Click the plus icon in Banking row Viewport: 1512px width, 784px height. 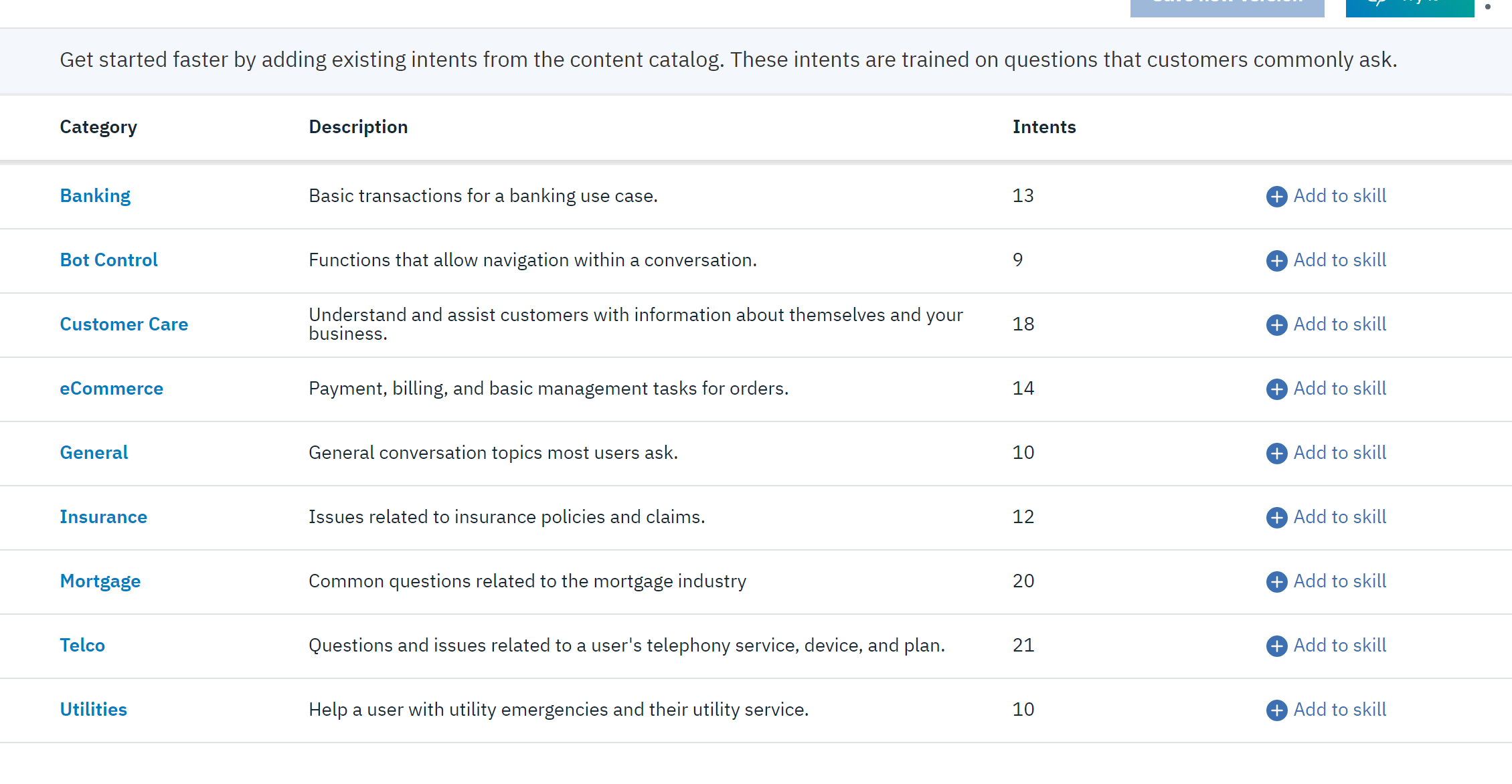[1276, 197]
